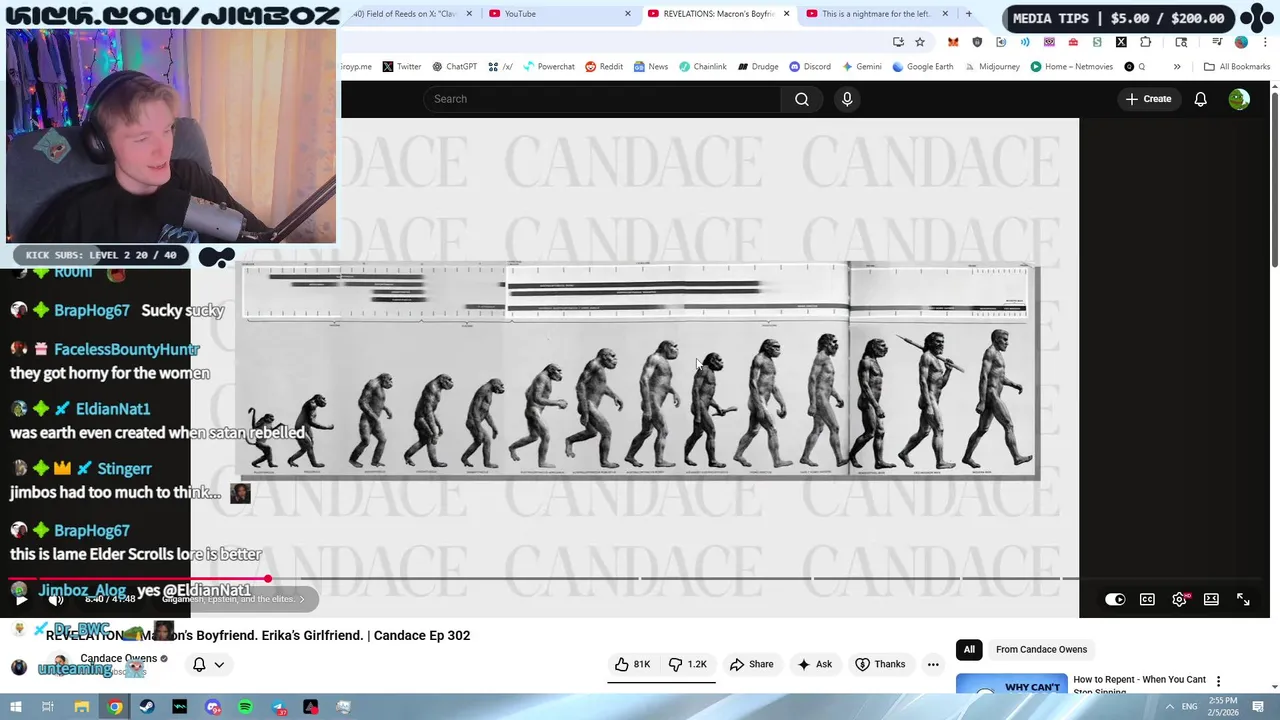Toggle closed captions on the player
This screenshot has width=1280, height=720.
[x=1147, y=599]
